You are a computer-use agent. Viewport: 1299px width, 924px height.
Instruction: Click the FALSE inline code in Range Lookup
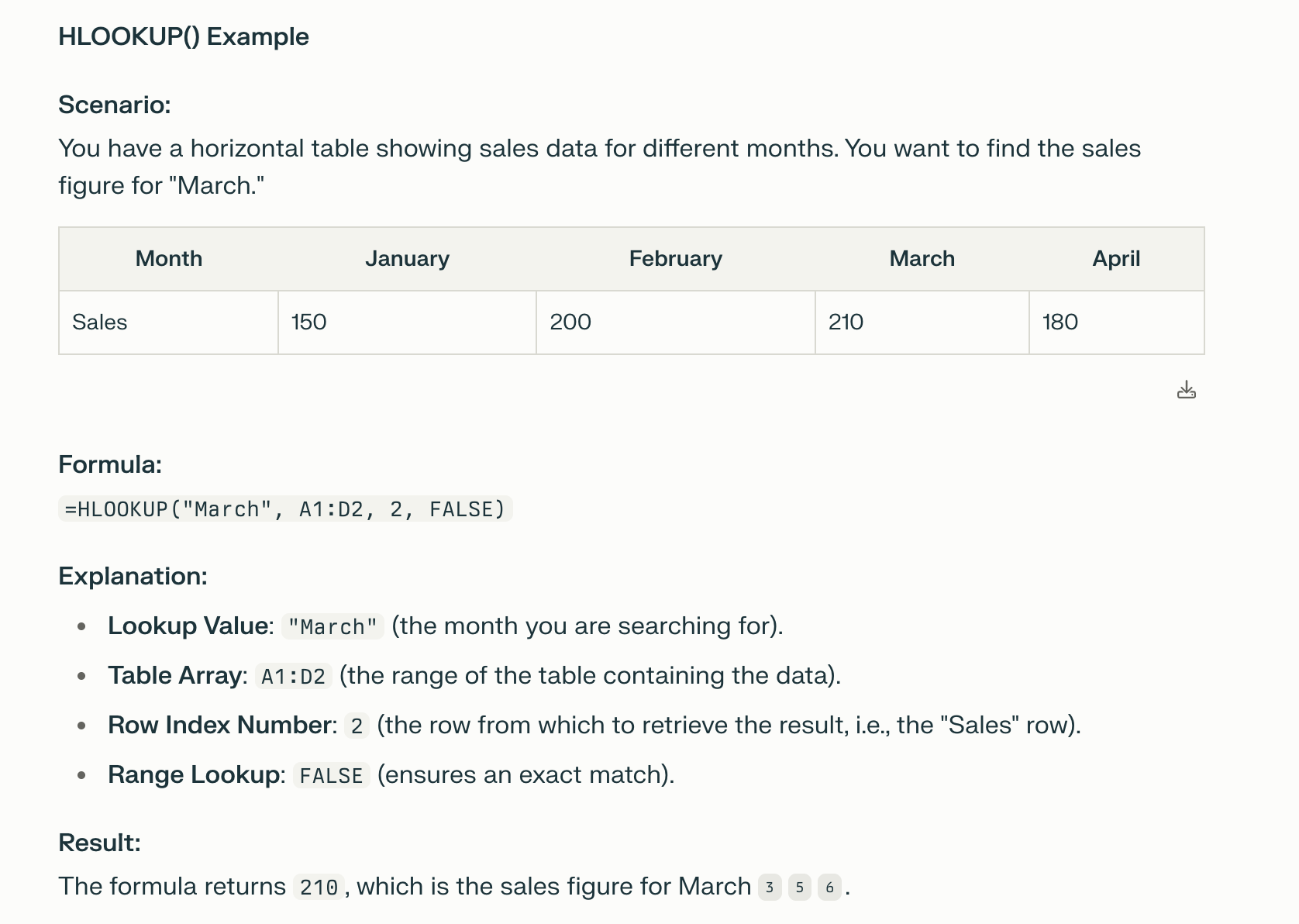(x=331, y=775)
